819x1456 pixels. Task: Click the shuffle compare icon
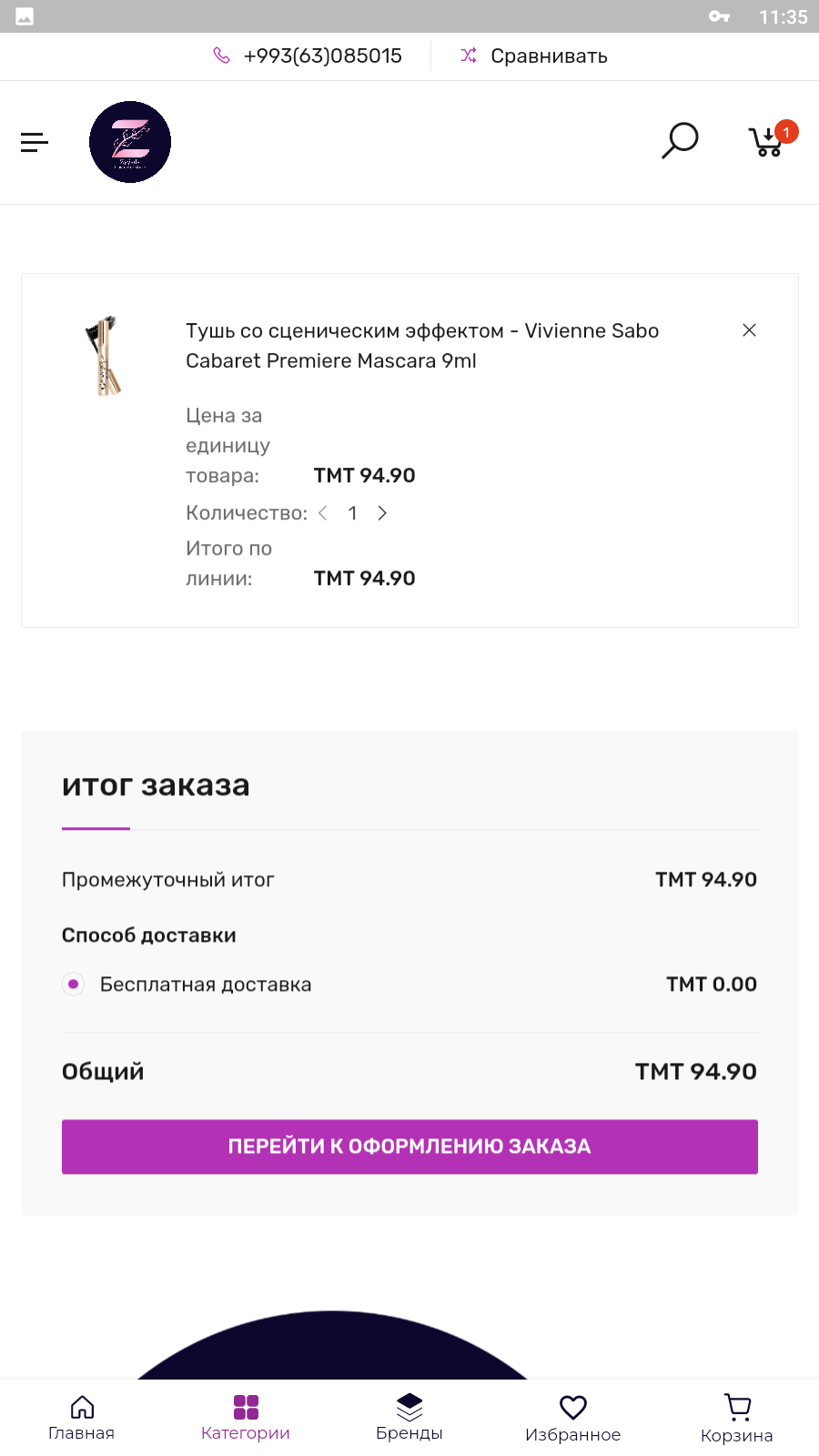[469, 56]
